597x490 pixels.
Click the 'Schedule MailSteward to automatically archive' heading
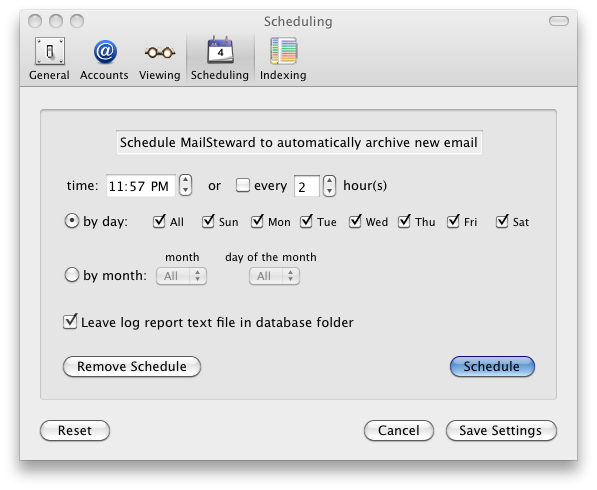299,142
